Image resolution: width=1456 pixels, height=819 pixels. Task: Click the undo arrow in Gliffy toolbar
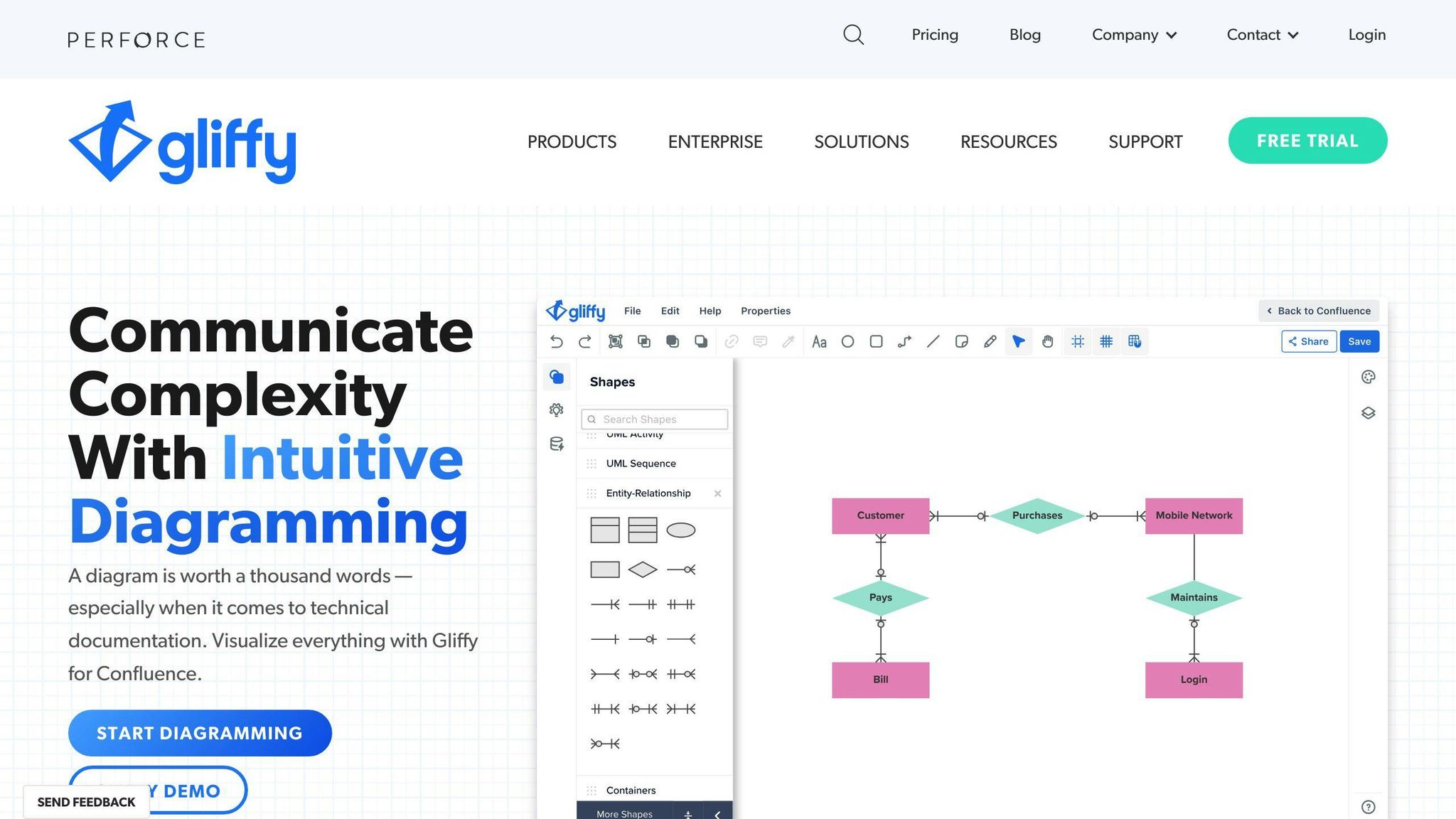[557, 342]
